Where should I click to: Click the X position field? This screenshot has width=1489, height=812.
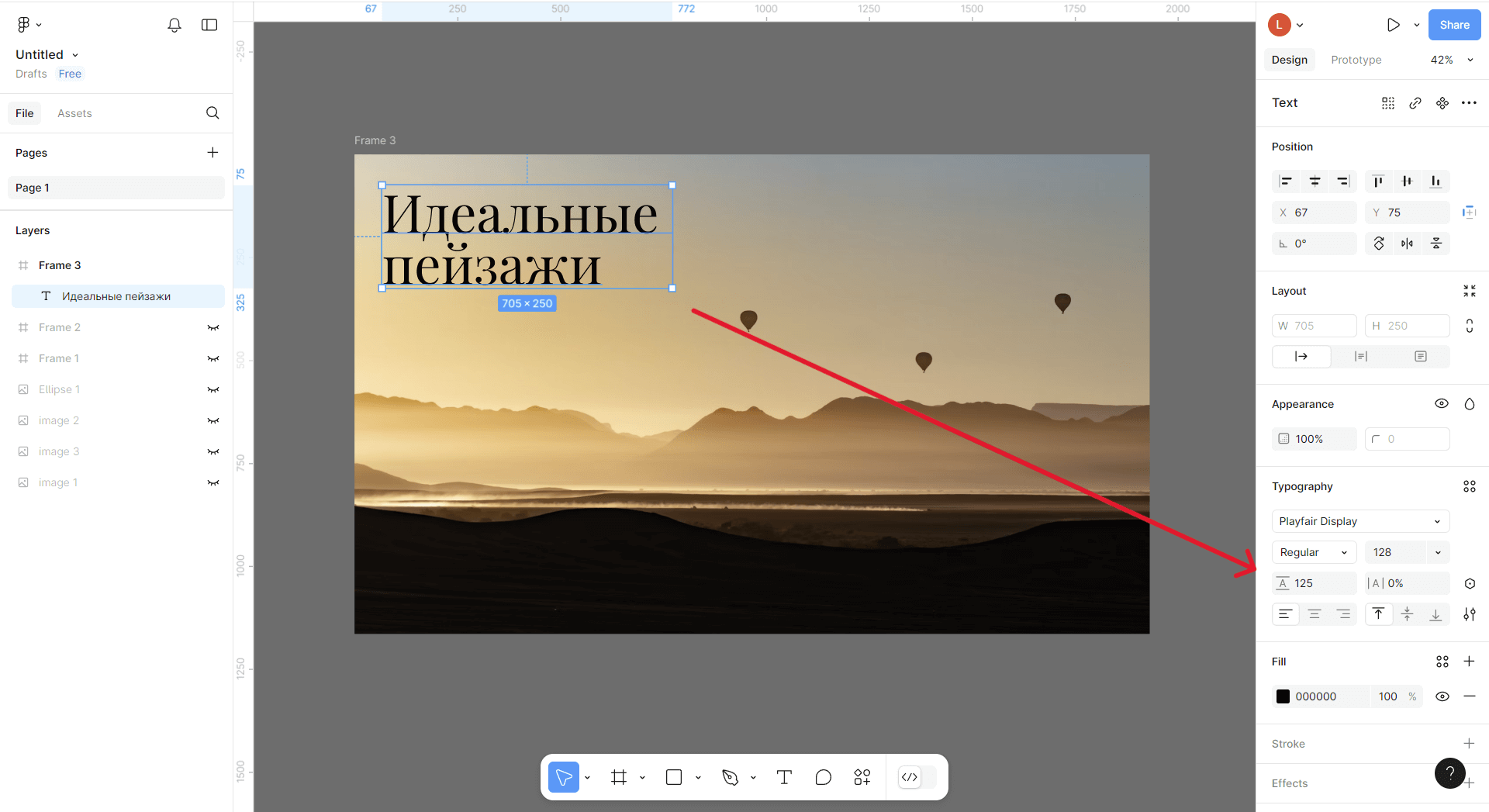click(x=1315, y=213)
